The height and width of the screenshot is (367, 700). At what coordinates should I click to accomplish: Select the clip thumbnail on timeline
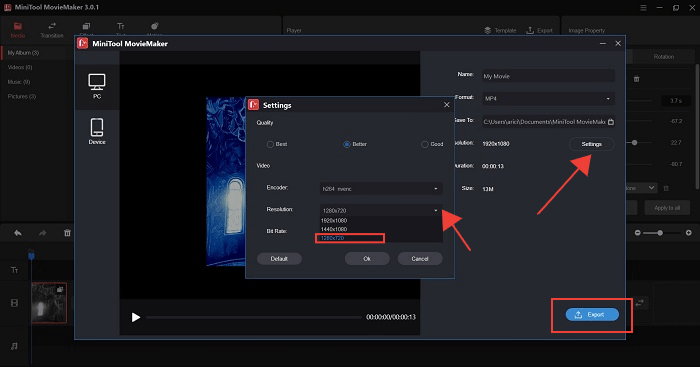click(49, 303)
